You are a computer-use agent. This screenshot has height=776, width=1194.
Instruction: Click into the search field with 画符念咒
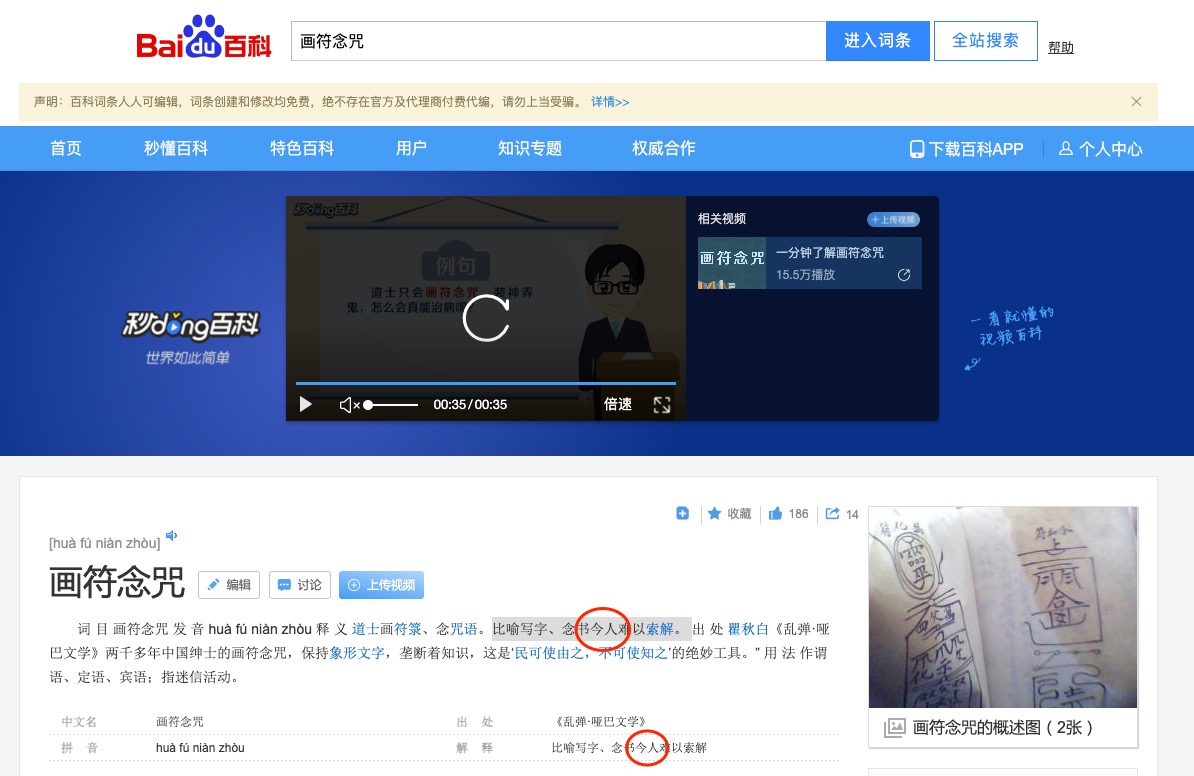coord(558,42)
